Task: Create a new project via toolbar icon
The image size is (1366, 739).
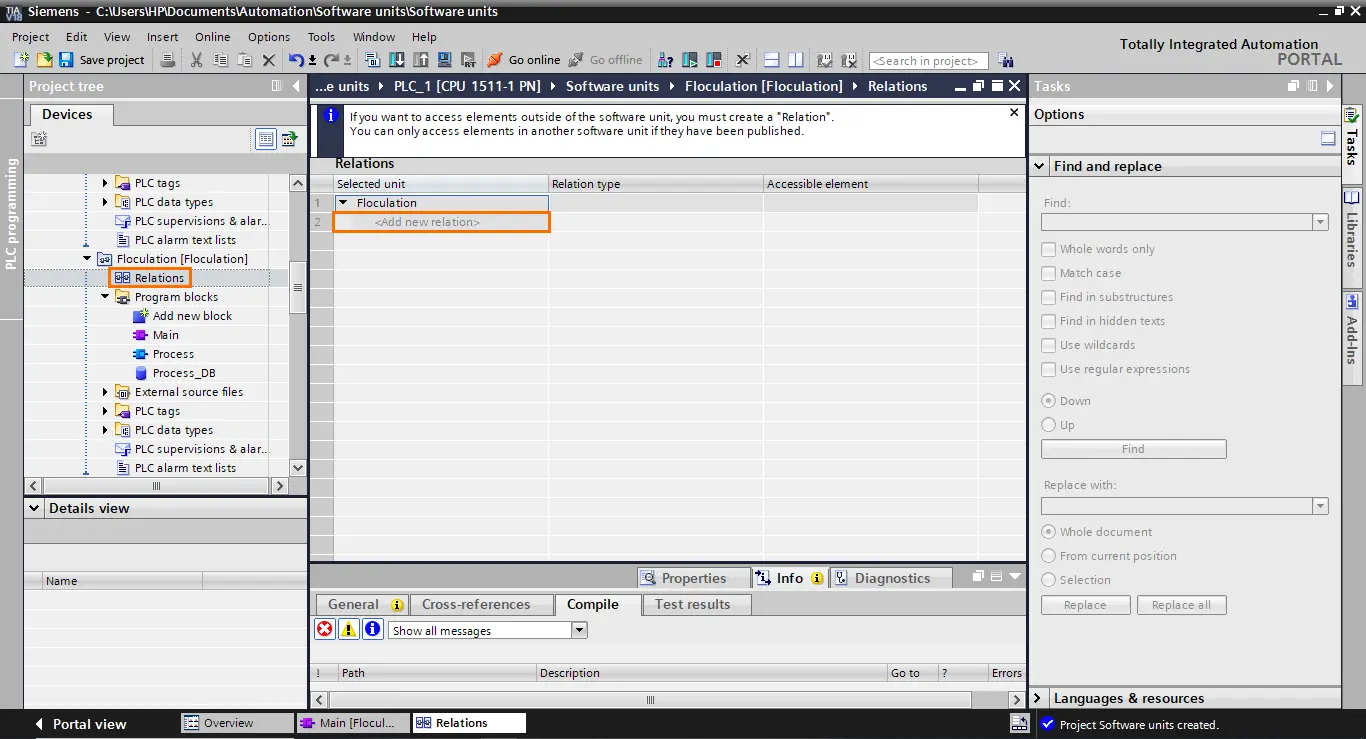Action: [x=22, y=60]
